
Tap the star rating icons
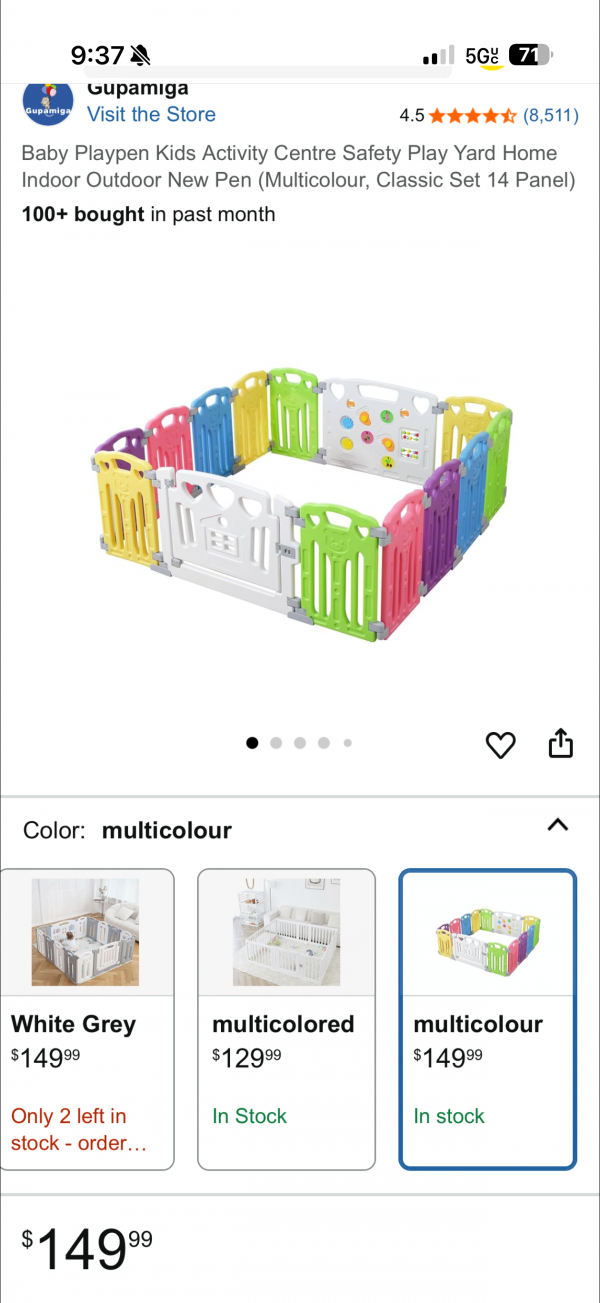(x=473, y=115)
